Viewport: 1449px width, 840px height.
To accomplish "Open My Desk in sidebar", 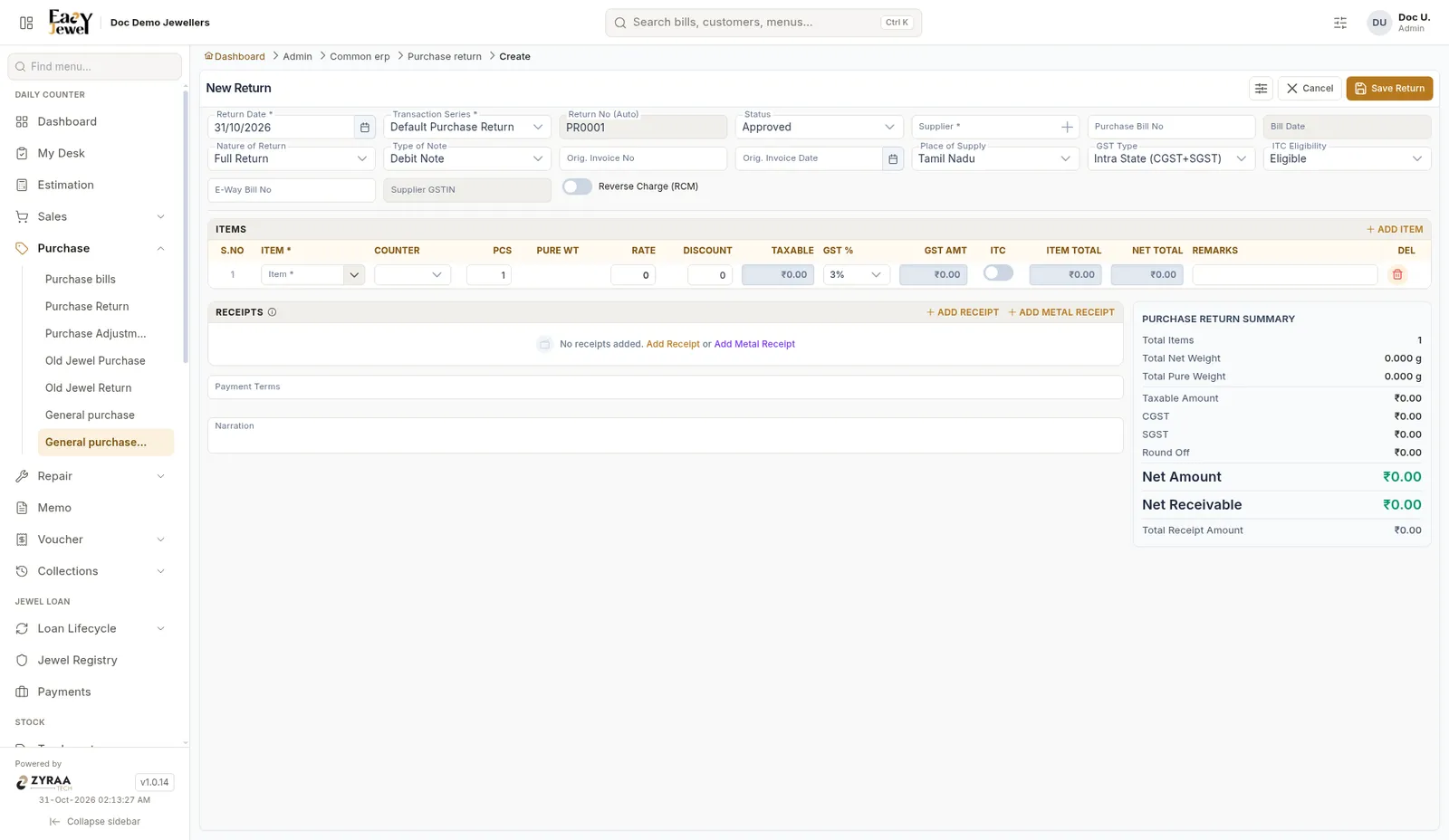I will (x=94, y=153).
